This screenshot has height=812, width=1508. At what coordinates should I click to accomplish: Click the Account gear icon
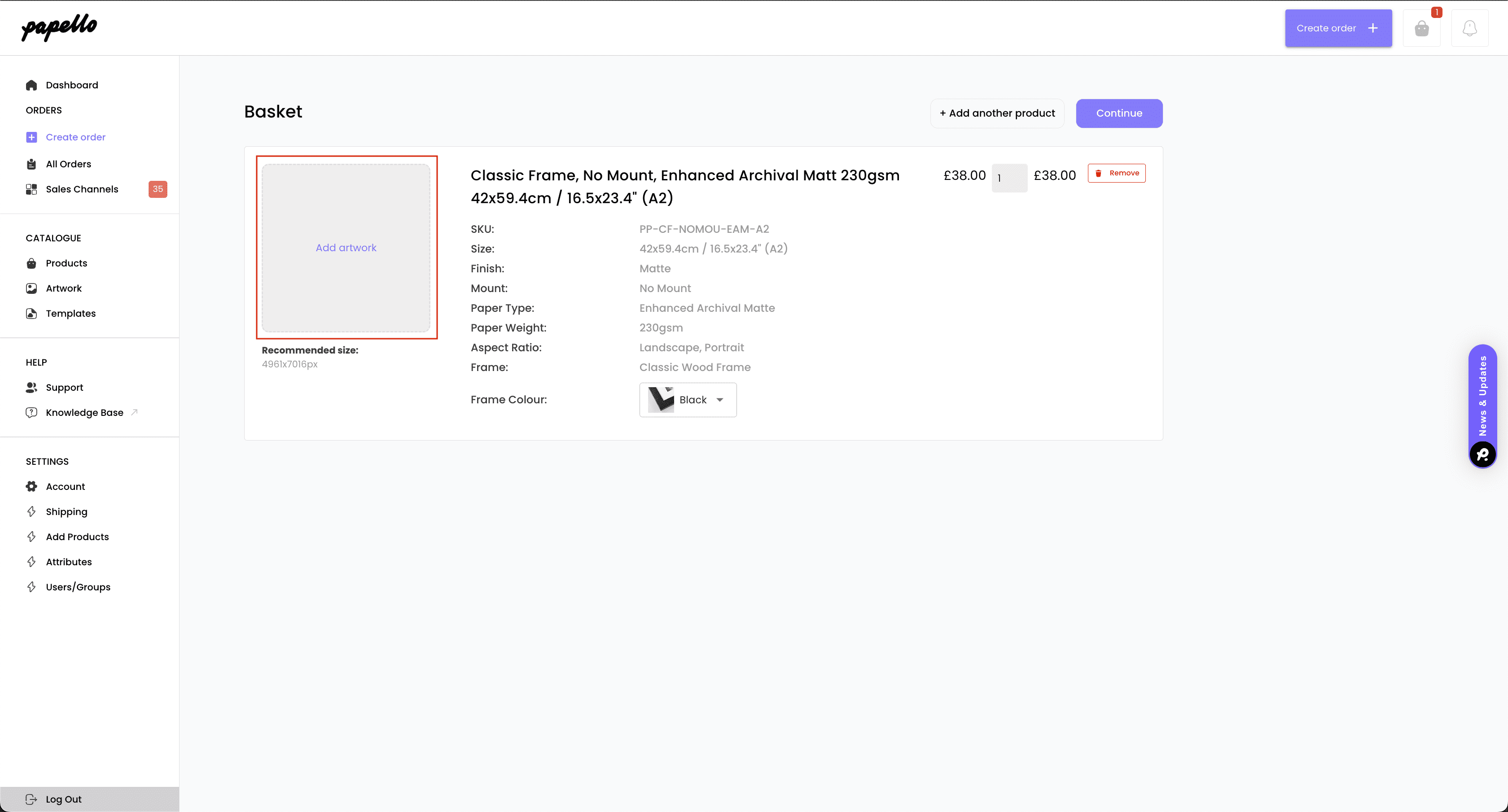(31, 487)
